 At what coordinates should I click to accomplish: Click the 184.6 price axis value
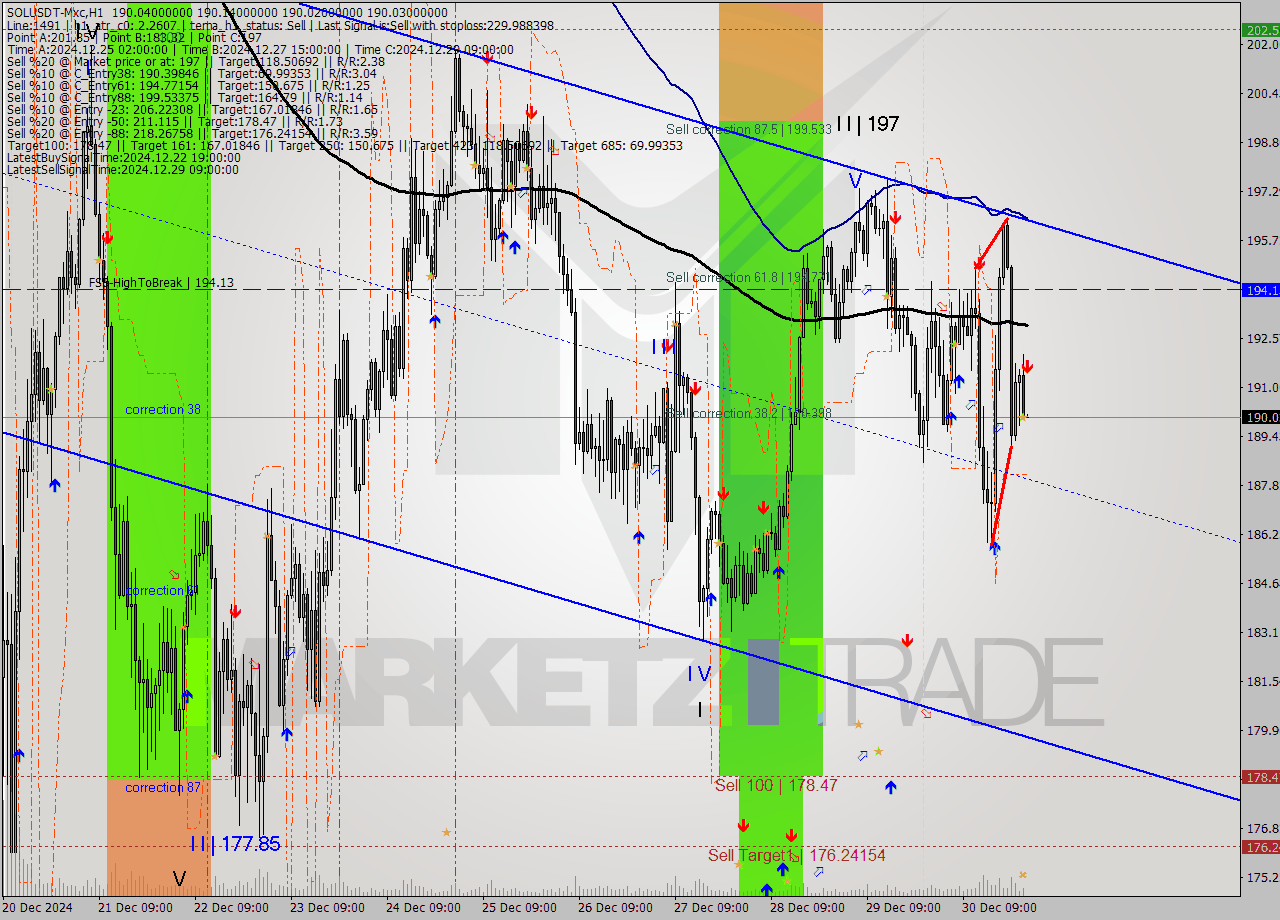tap(1262, 583)
